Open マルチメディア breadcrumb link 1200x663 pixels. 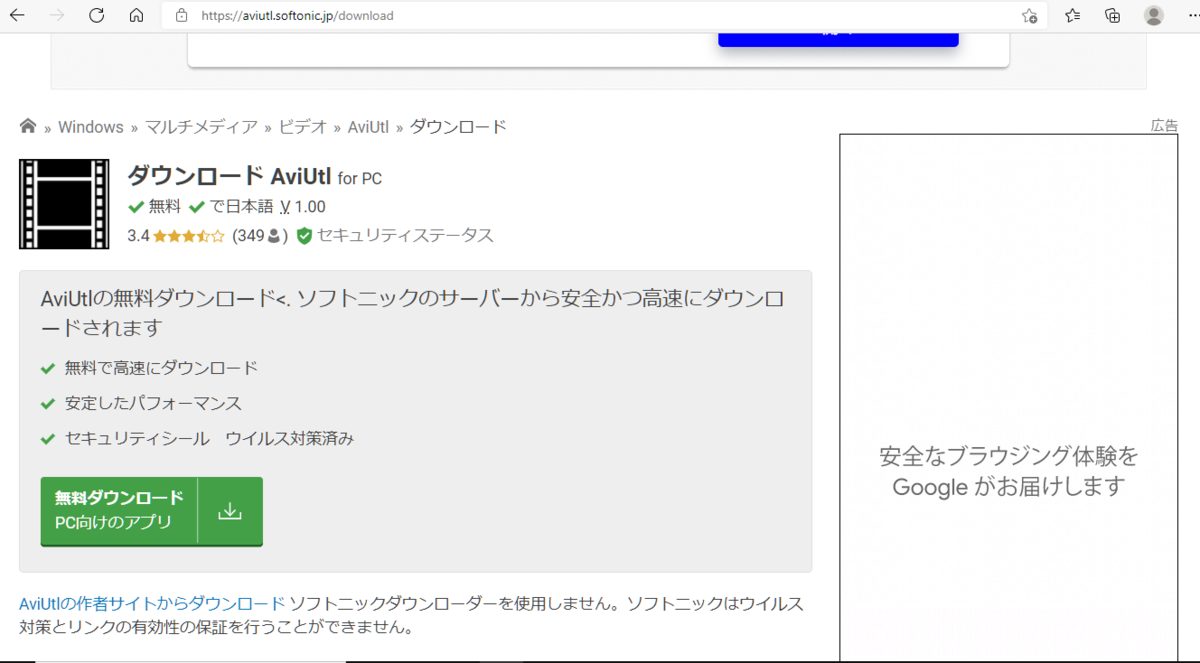(201, 127)
